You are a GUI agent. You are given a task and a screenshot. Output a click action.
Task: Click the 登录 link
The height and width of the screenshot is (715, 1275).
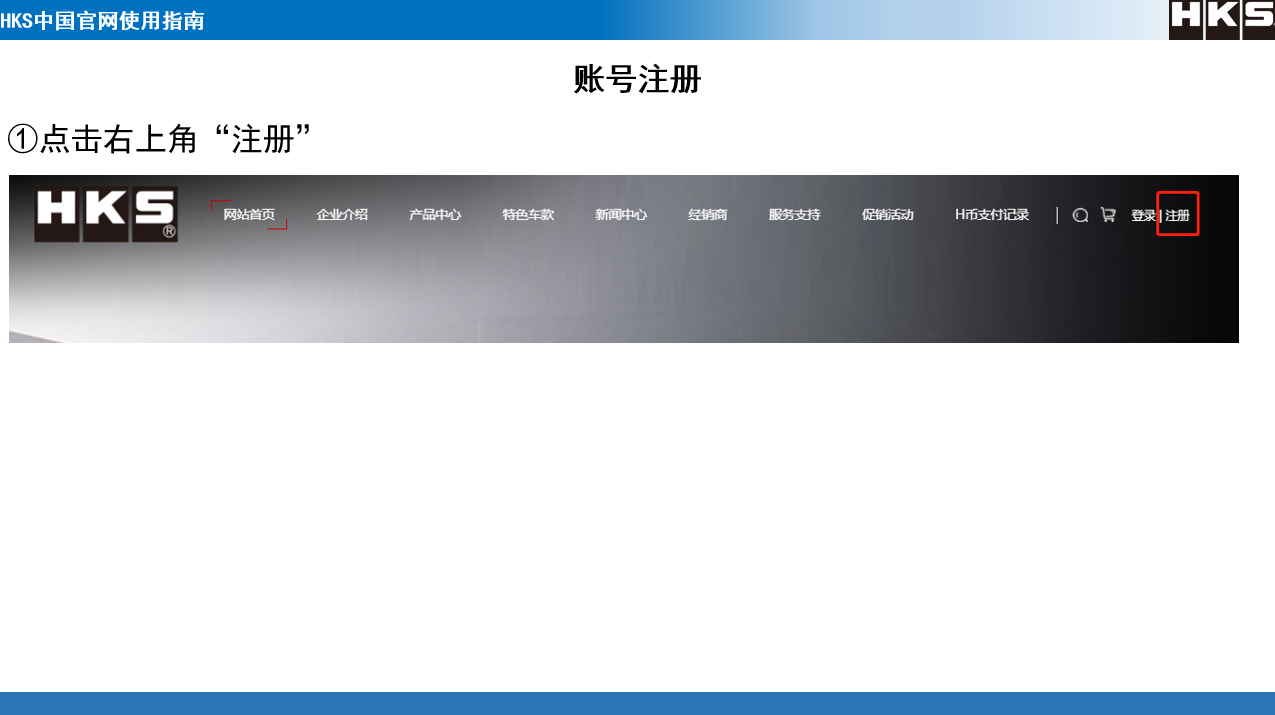click(x=1143, y=216)
